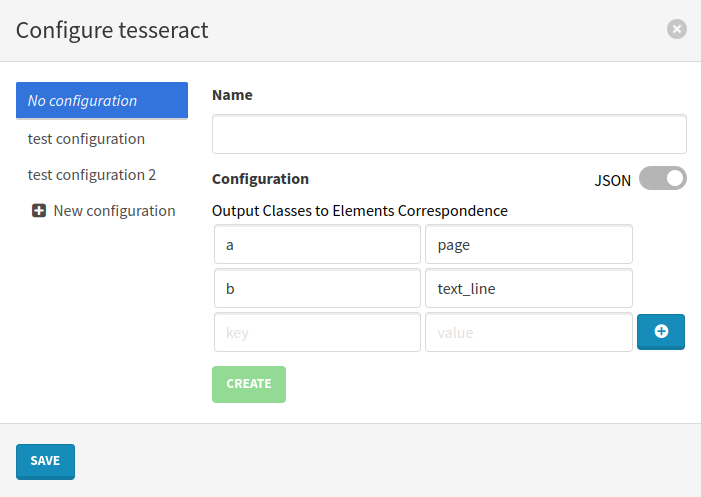
Task: Edit the value field containing text_line
Action: (529, 288)
